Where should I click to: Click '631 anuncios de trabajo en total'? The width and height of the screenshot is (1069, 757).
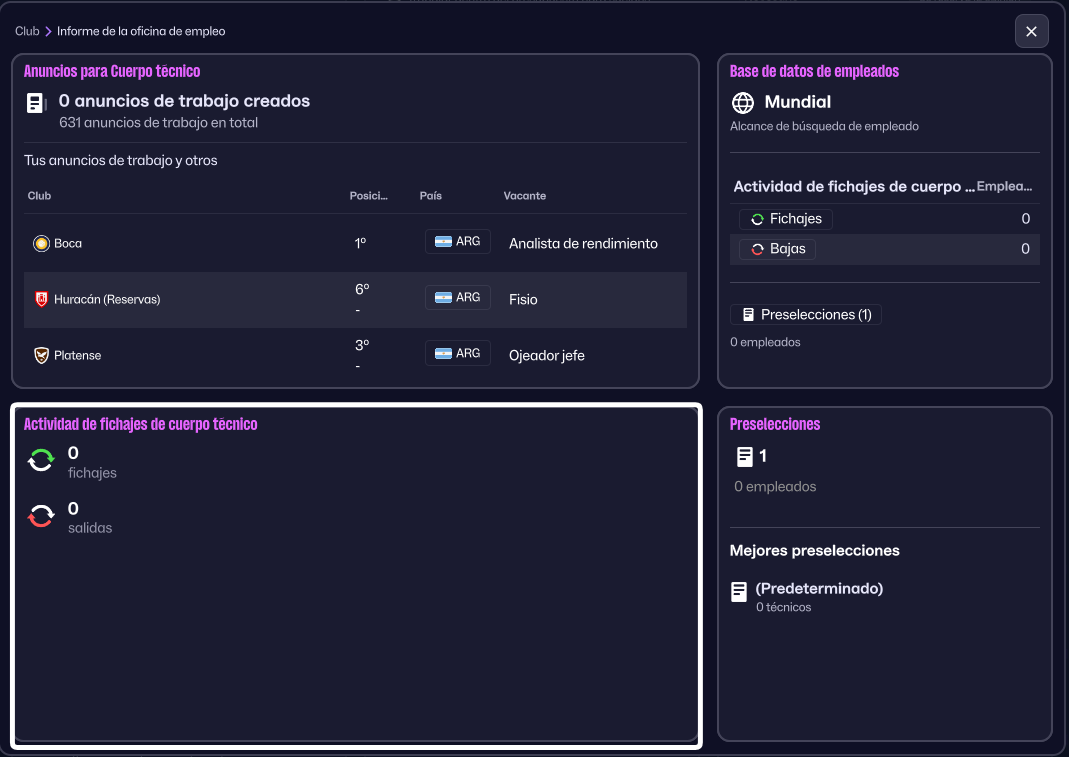point(158,123)
